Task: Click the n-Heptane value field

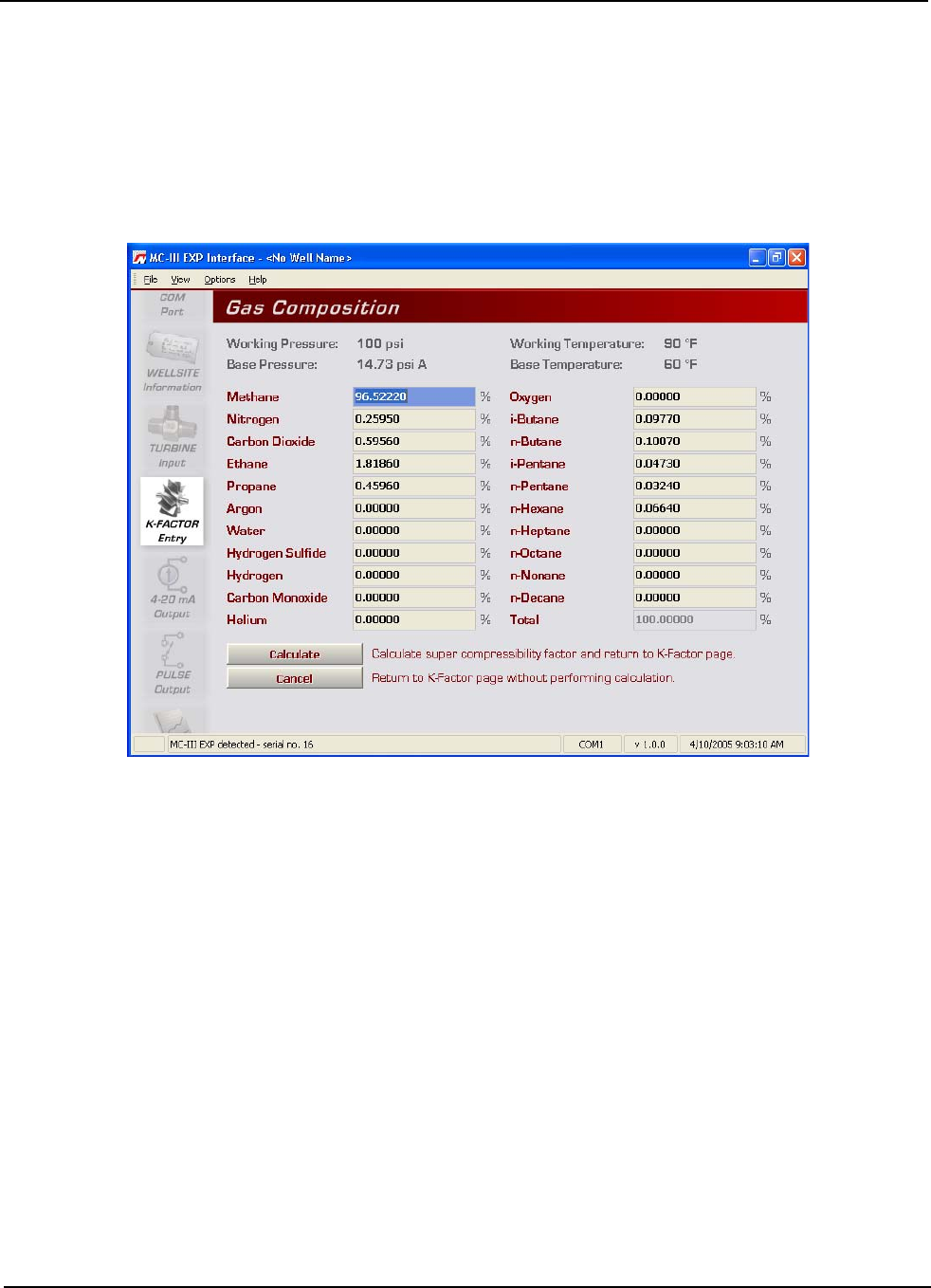Action: click(695, 530)
